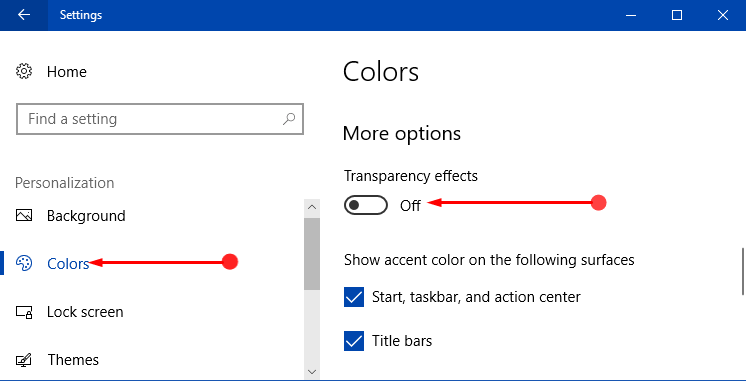Click the Themes brush icon
Image resolution: width=746 pixels, height=381 pixels.
[x=24, y=360]
